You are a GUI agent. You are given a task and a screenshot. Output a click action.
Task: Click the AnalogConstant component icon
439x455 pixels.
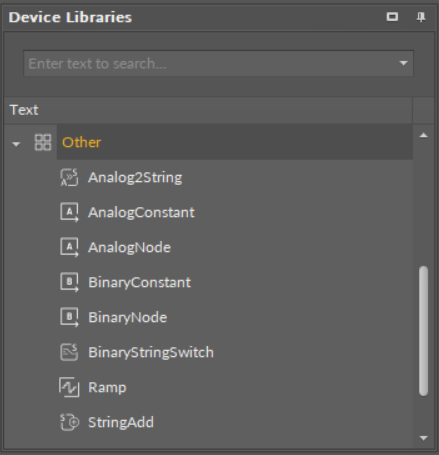69,212
